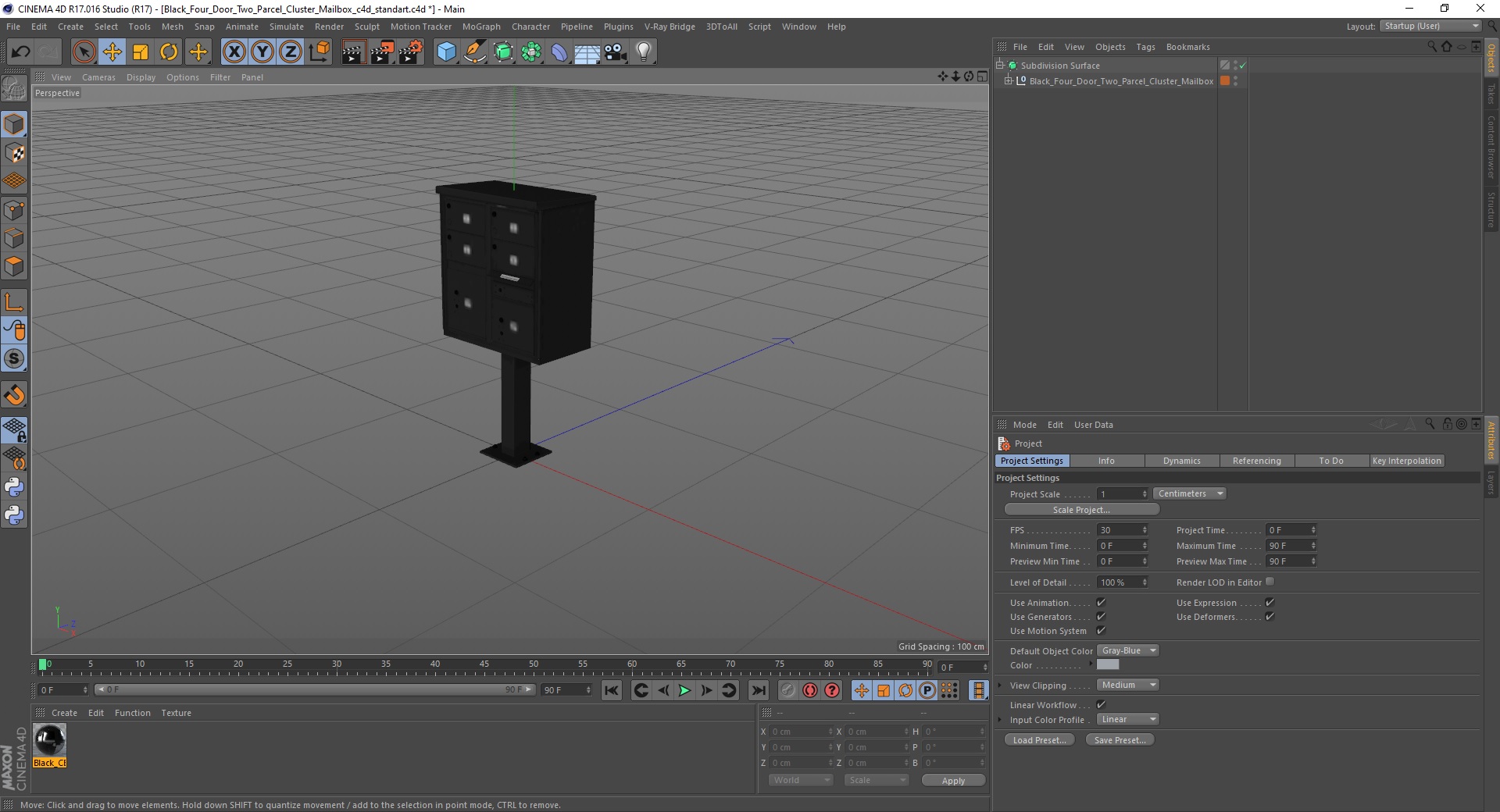Toggle Use Motion System checkbox

tap(1101, 631)
